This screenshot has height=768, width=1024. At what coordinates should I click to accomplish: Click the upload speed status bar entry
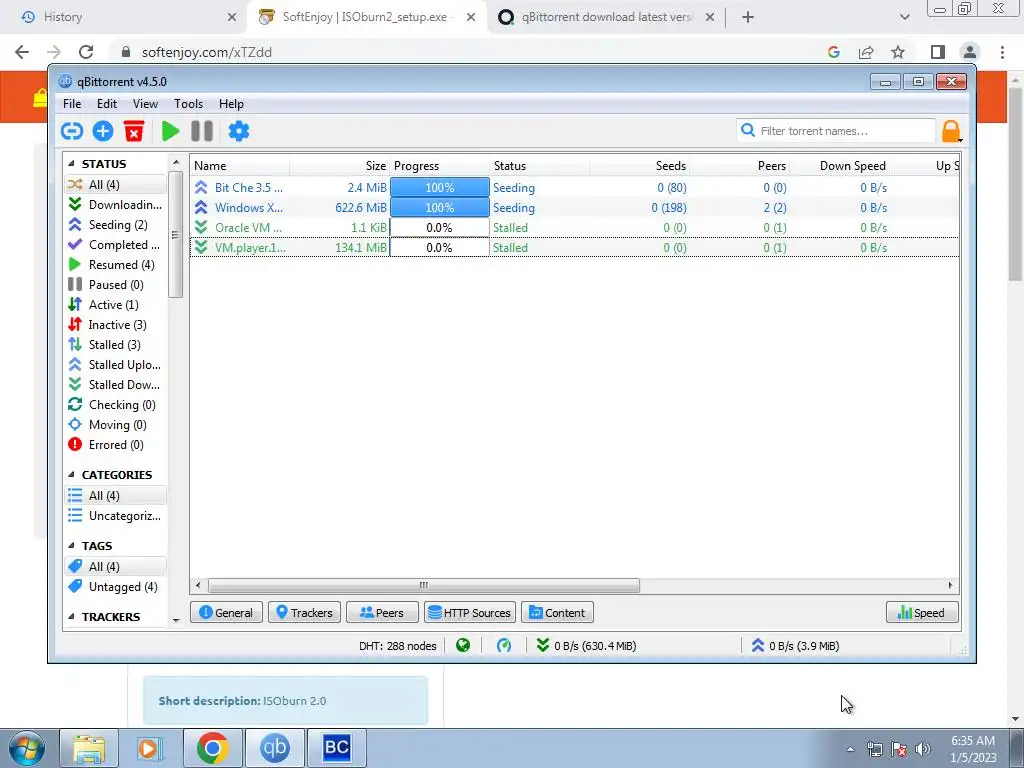point(795,646)
